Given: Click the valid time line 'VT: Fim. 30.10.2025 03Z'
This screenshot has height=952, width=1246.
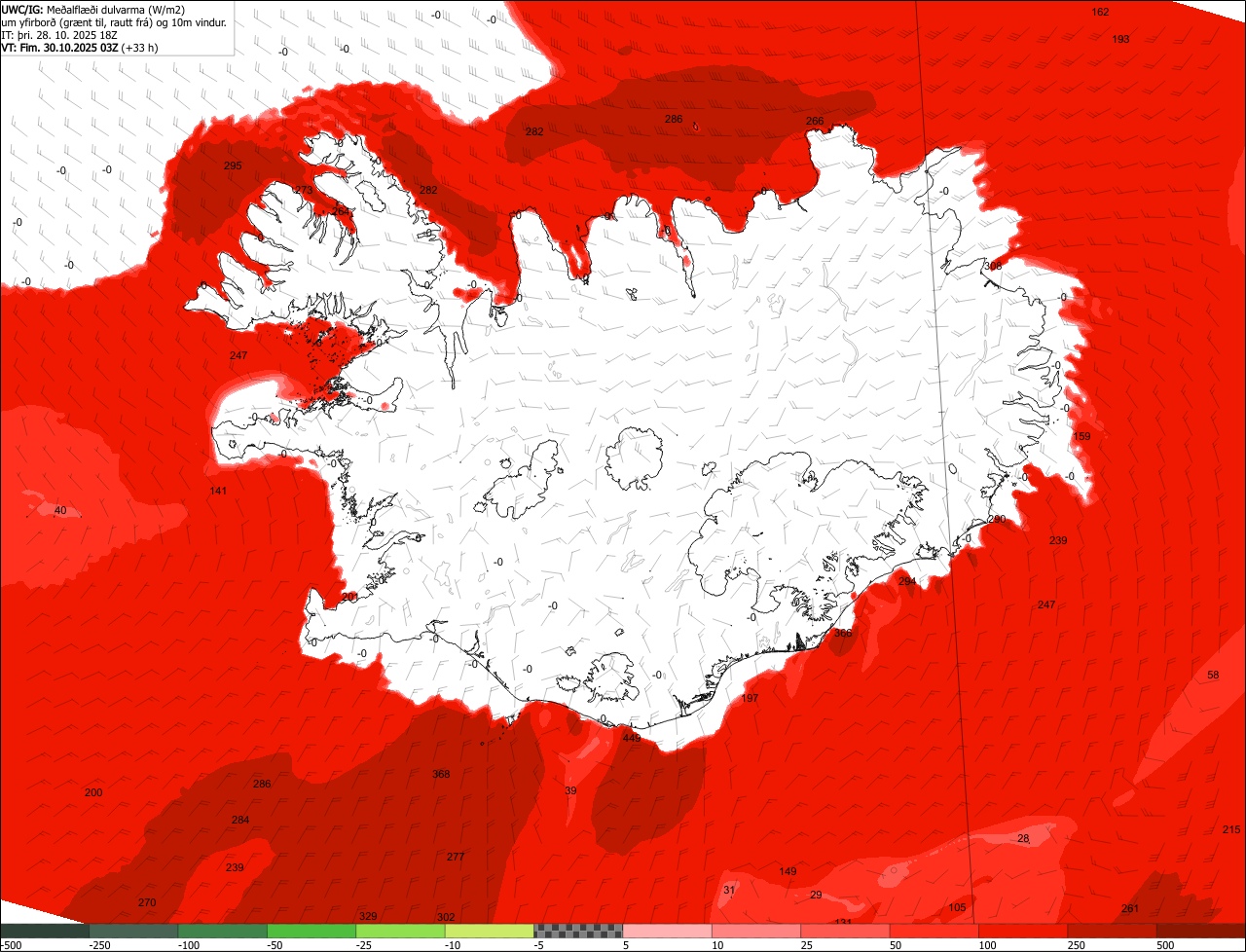Looking at the screenshot, I should click(x=61, y=47).
